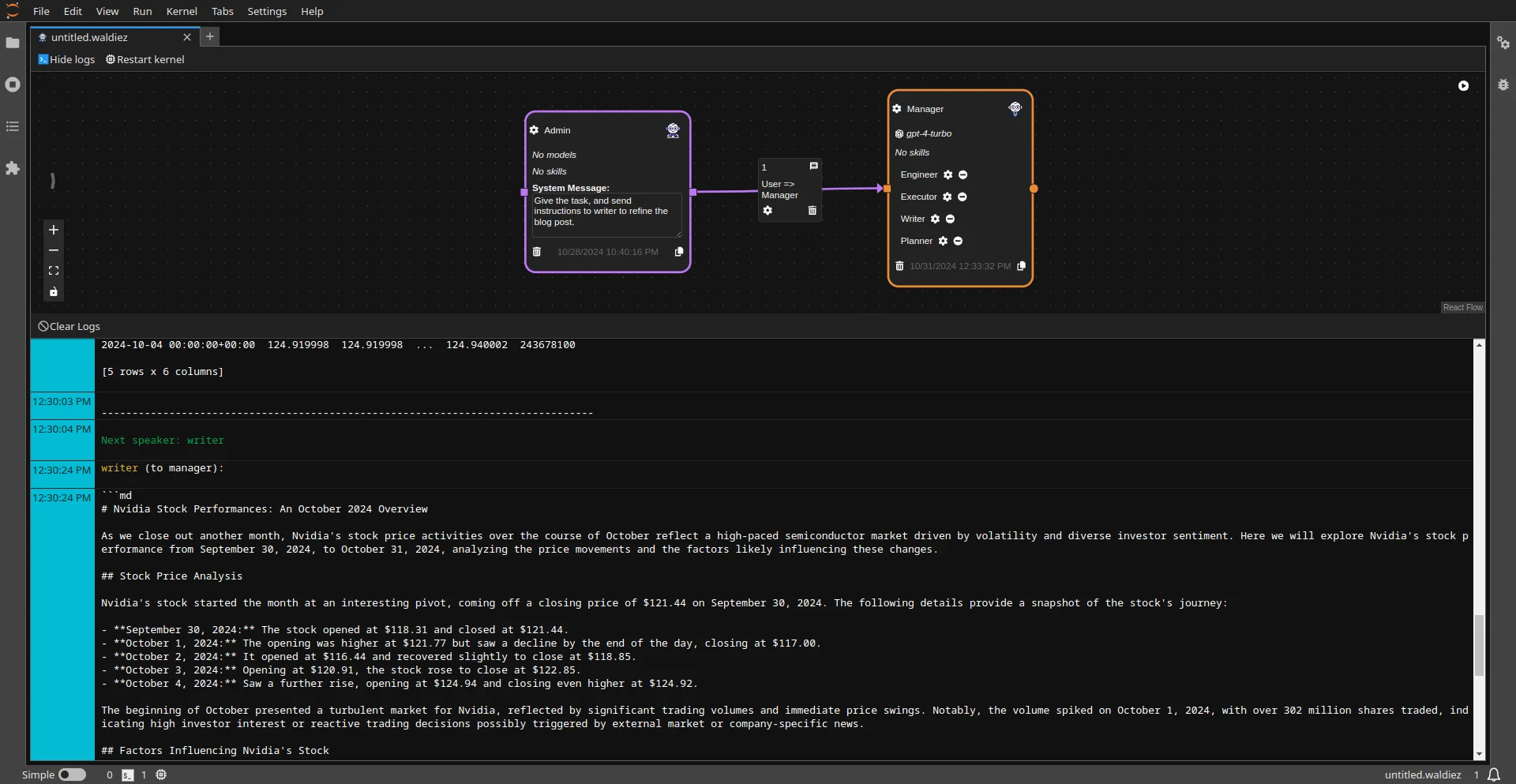The height and width of the screenshot is (784, 1516).
Task: Click untitled.waldiez label in status bar
Action: point(1423,775)
